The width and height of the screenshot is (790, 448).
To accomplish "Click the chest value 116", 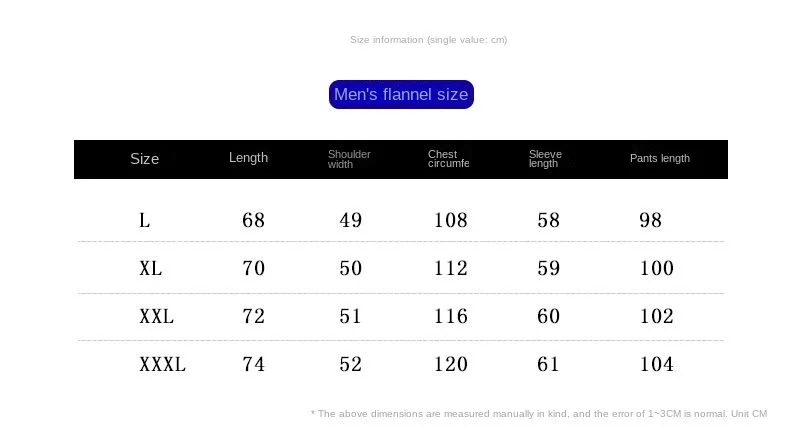I will pos(451,316).
